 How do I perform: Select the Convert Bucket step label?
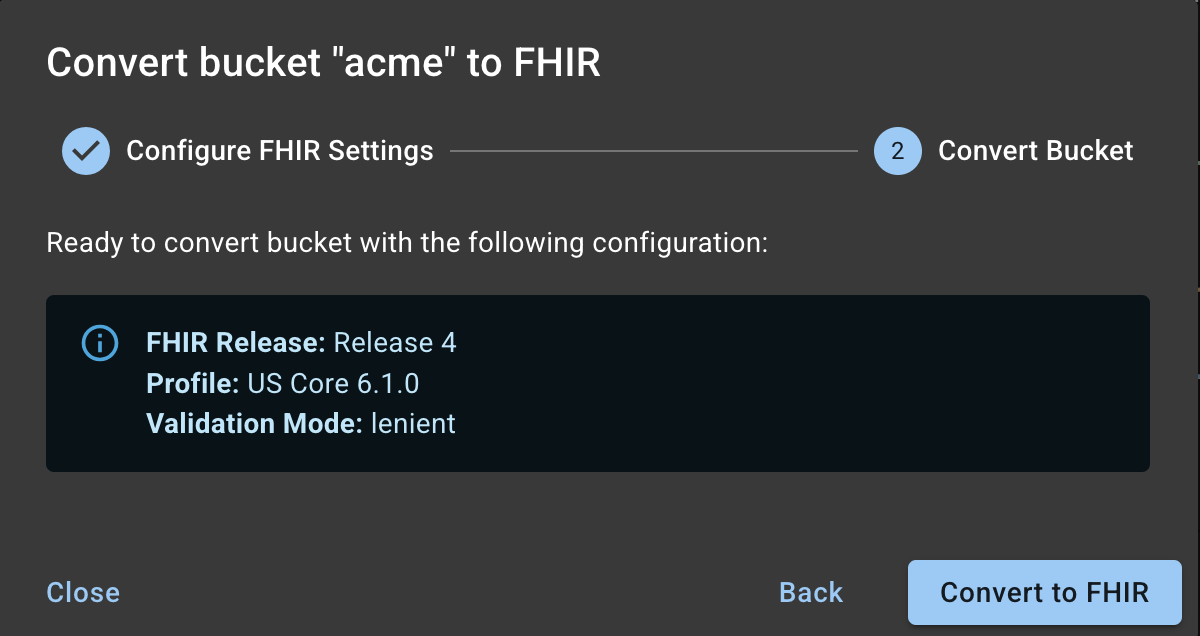[x=1036, y=150]
